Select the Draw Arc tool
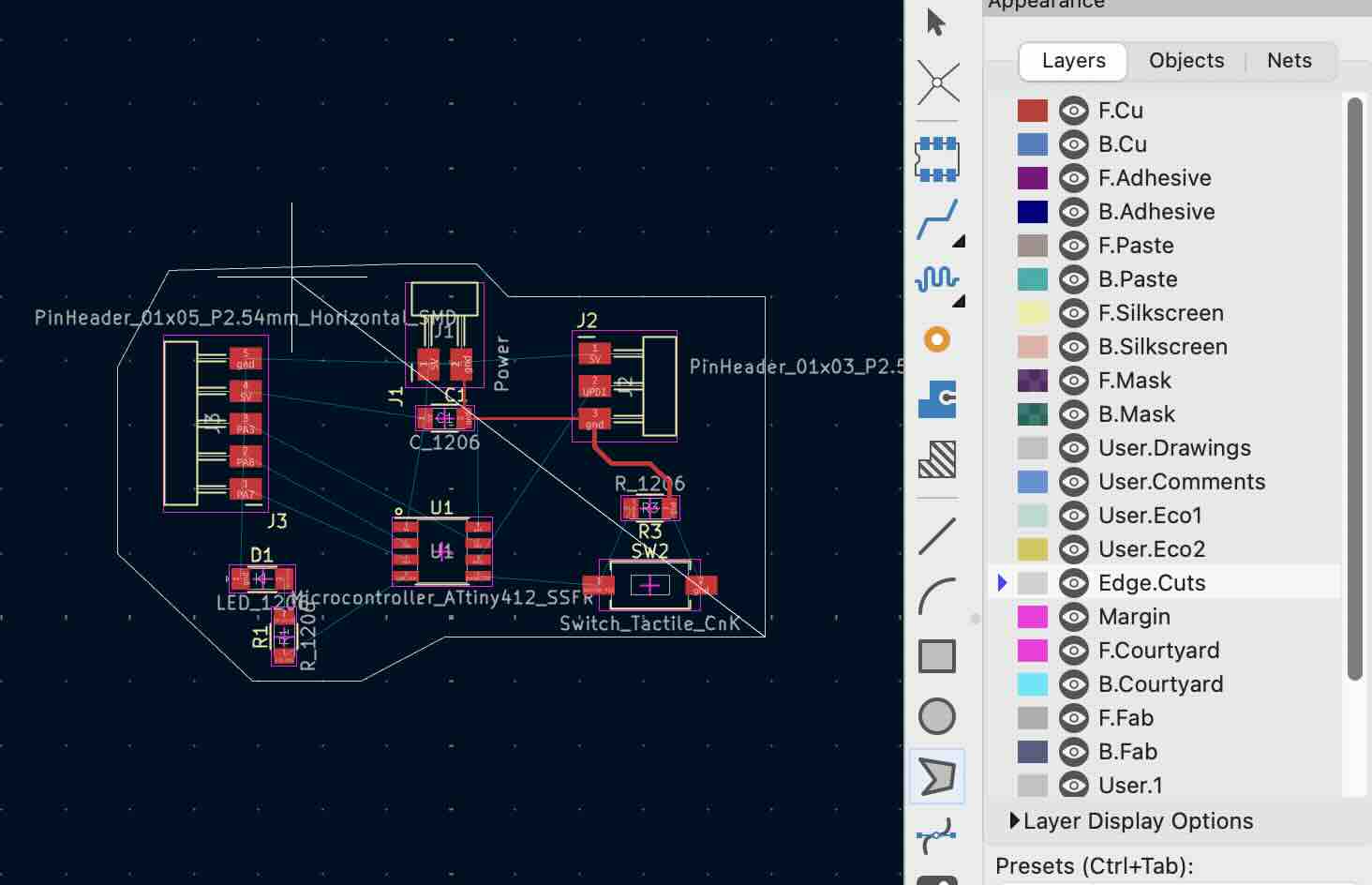1372x885 pixels. click(937, 596)
